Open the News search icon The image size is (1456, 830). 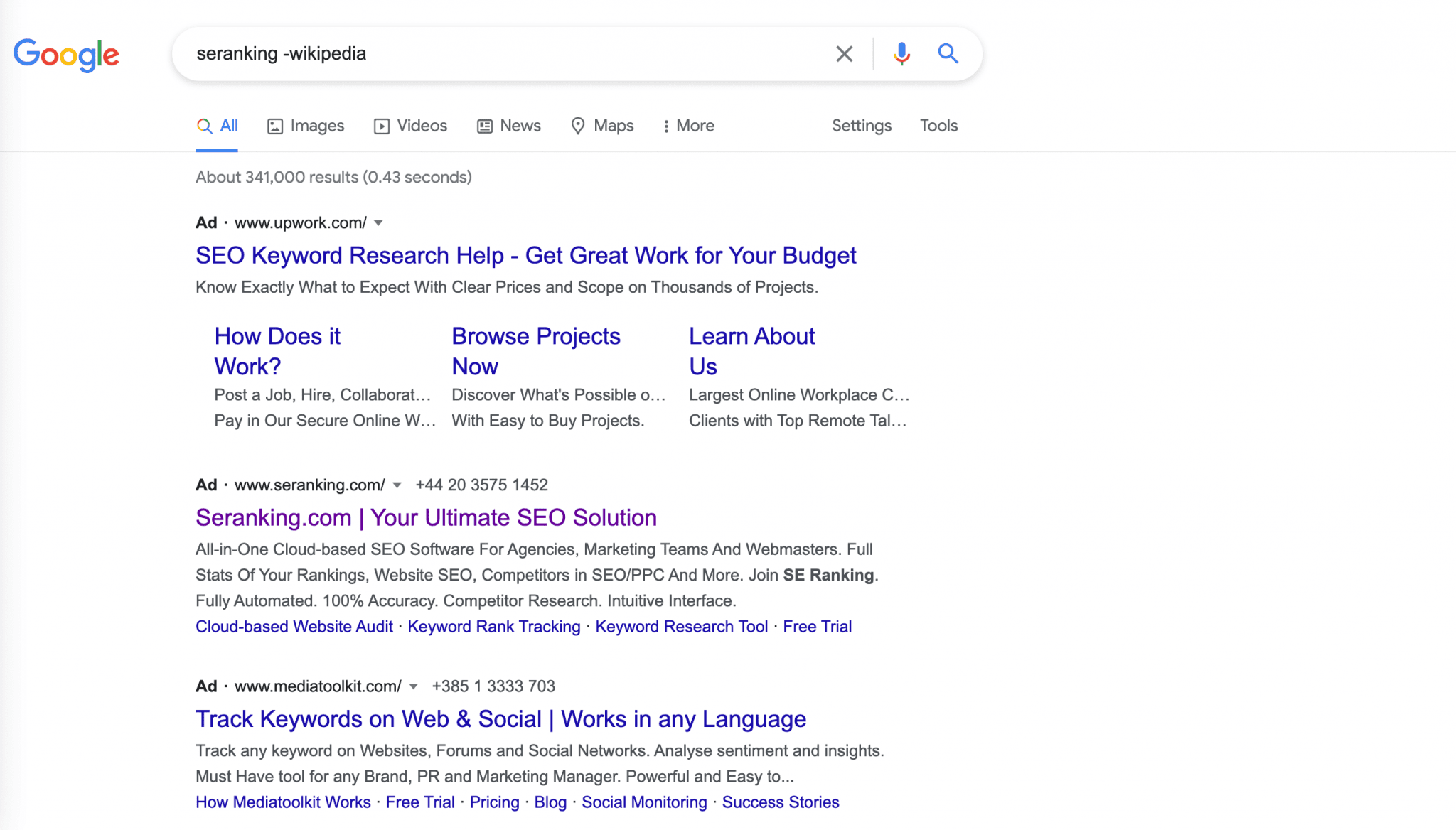point(486,125)
